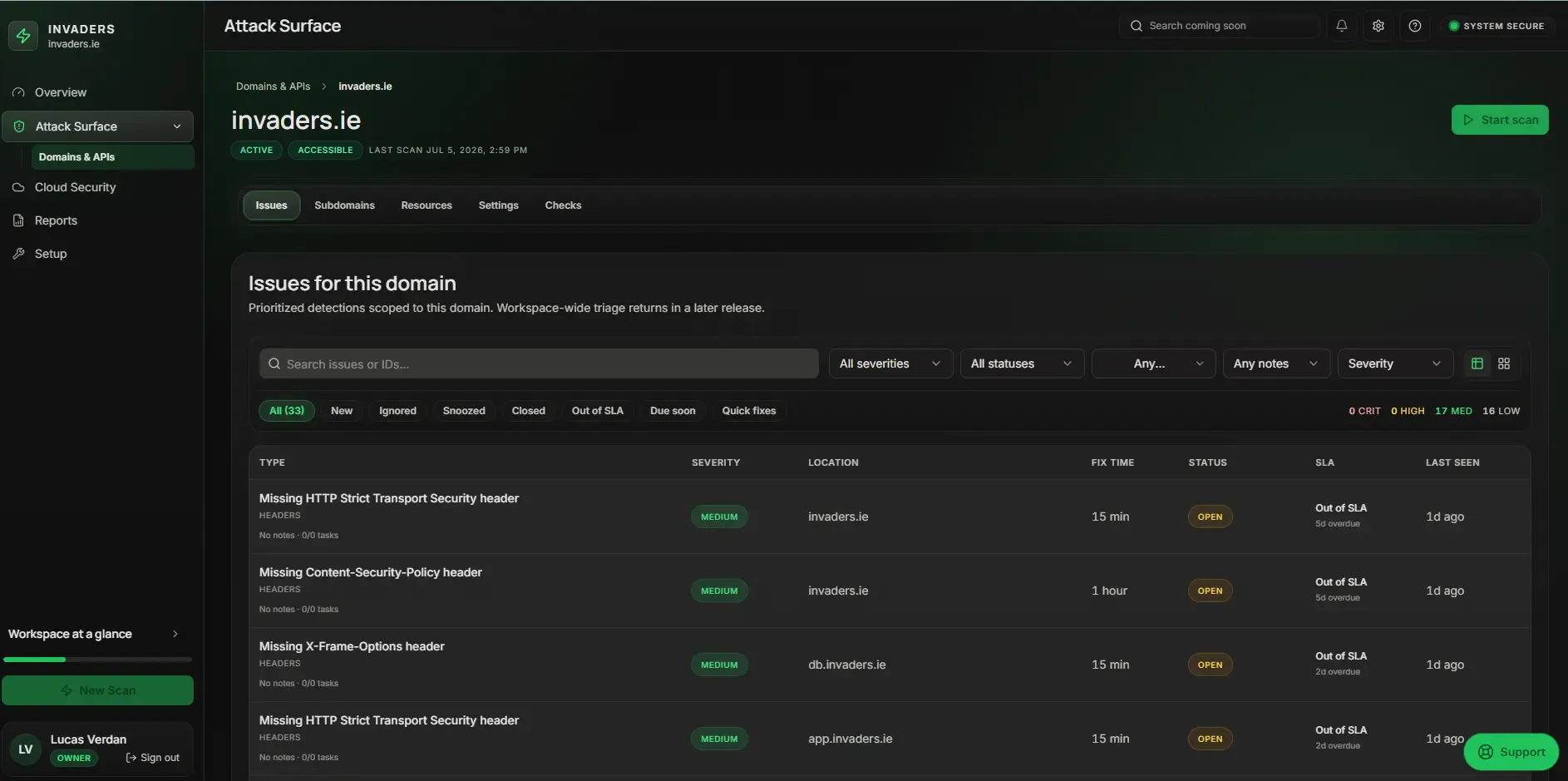Sign out of the account

pos(153,758)
